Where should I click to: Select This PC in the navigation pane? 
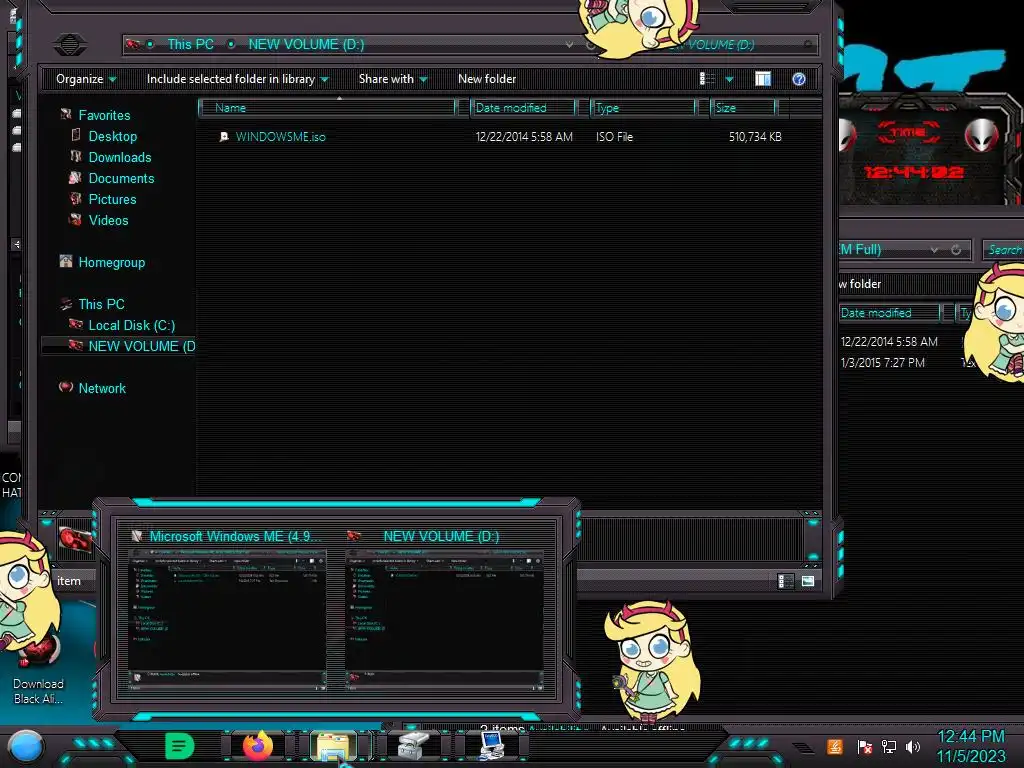tap(101, 304)
